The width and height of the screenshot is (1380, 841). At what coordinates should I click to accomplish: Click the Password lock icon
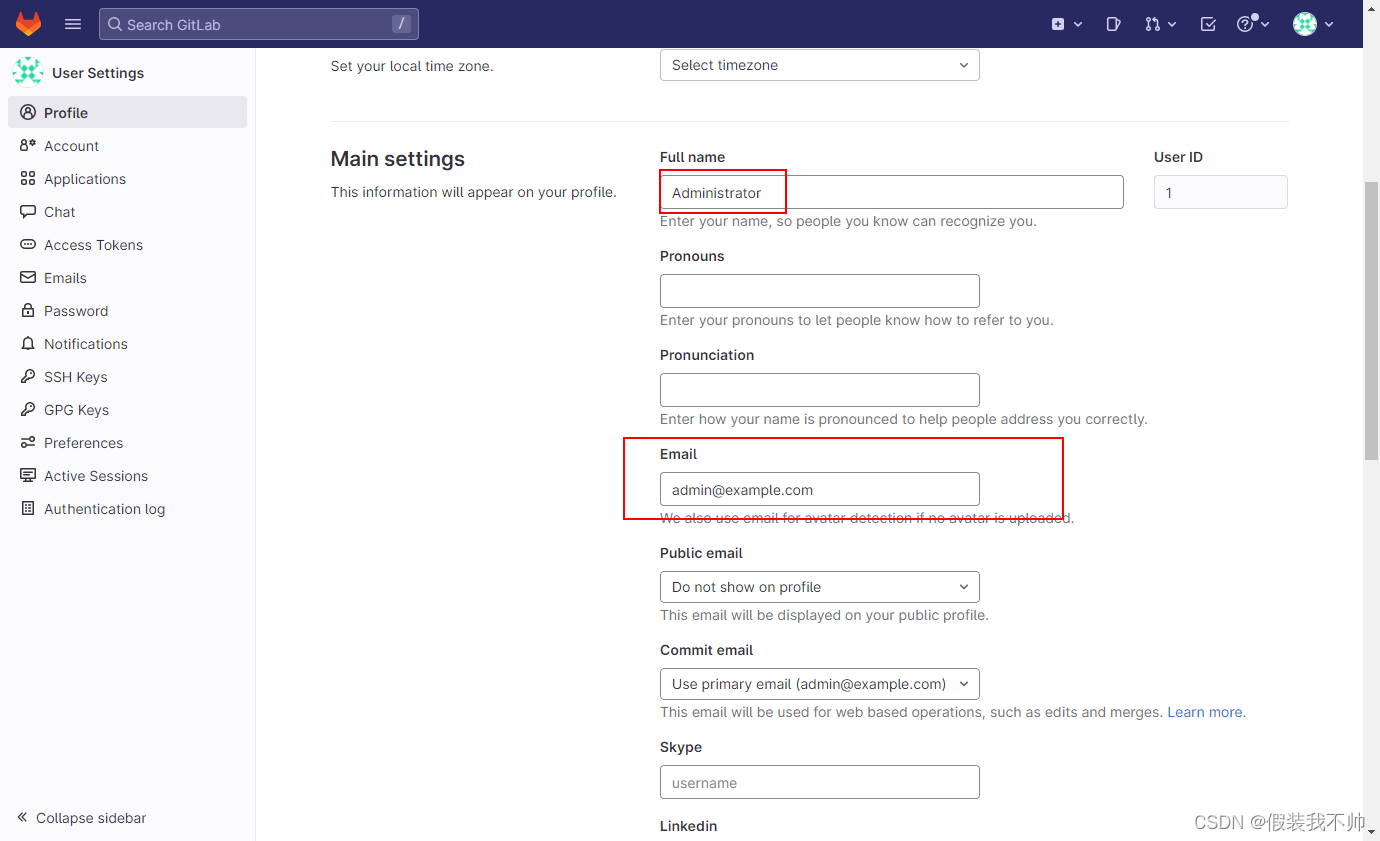28,311
